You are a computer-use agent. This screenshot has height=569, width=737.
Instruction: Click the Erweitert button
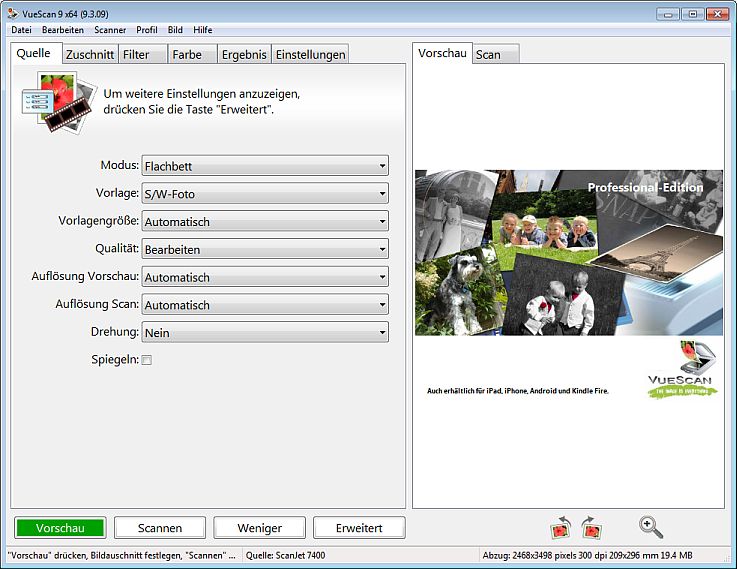(359, 528)
